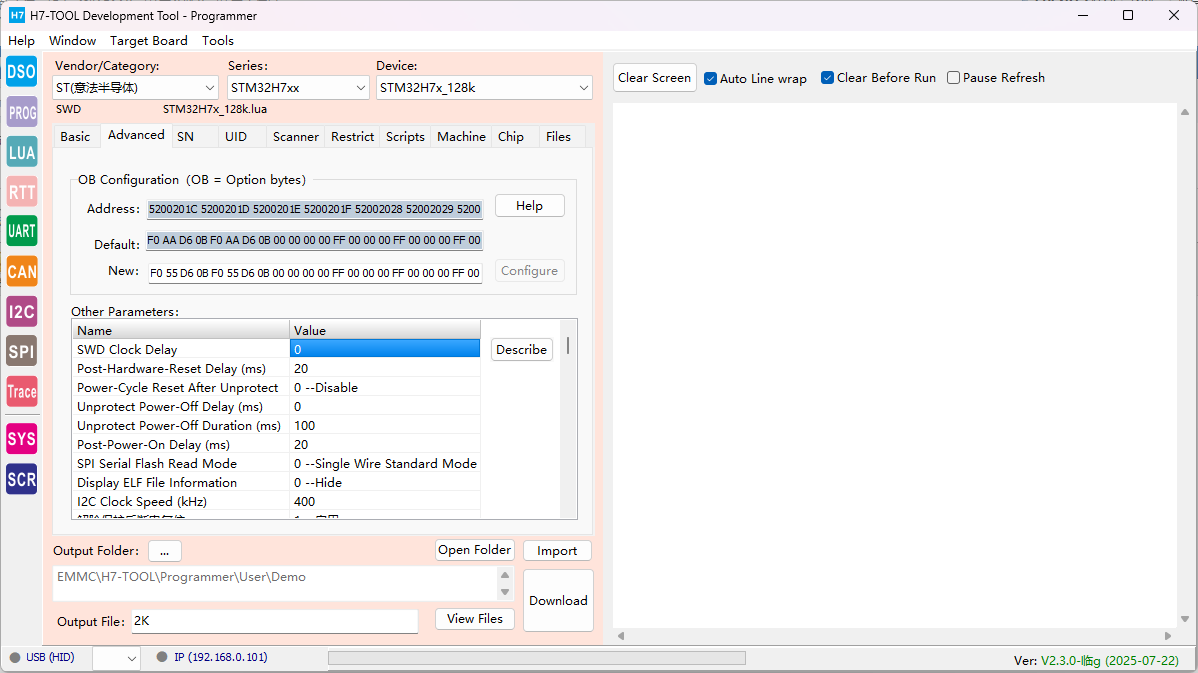Select the I2C Clock Speed (kHz) row

277,502
